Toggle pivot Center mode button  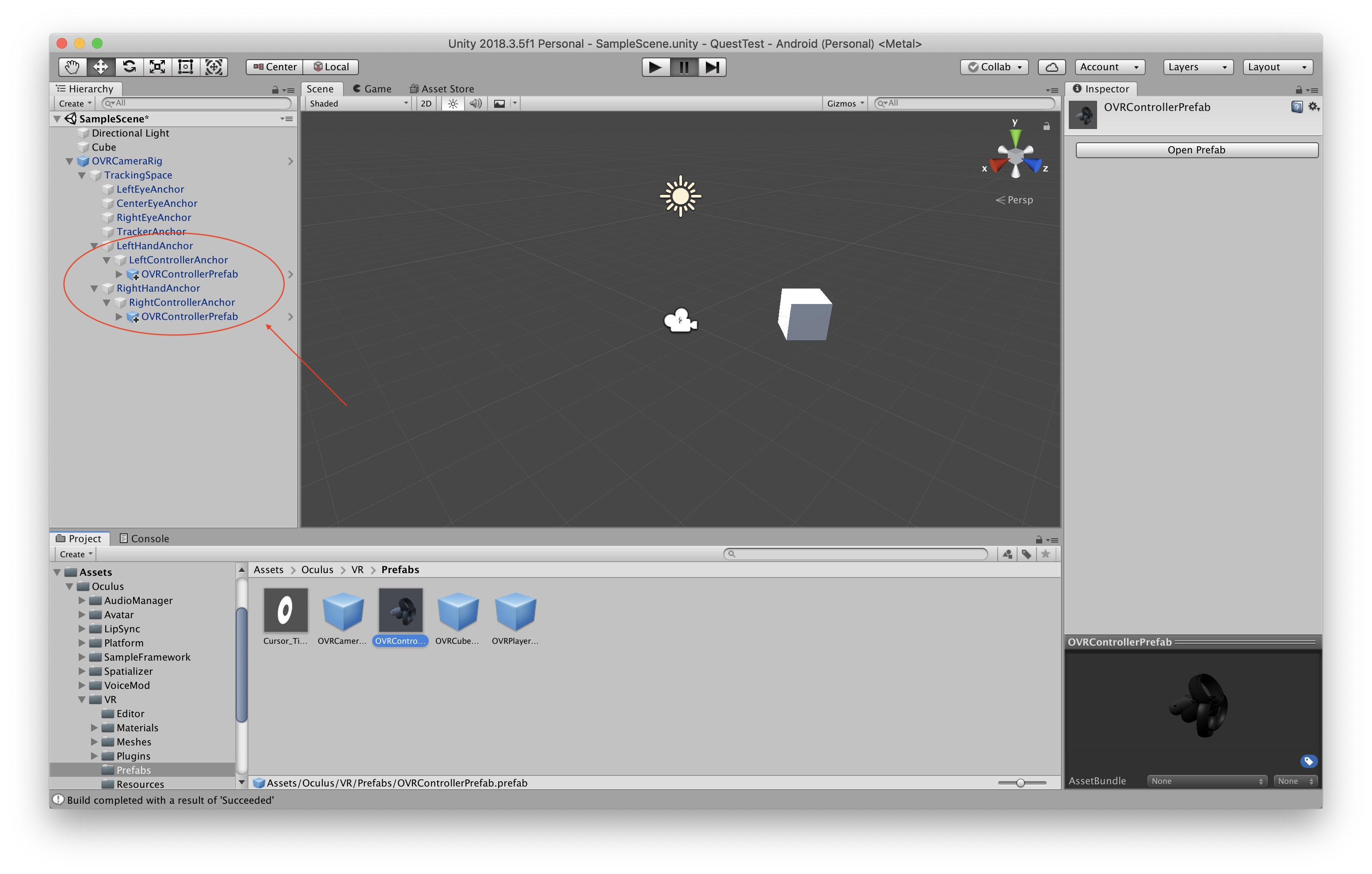coord(274,67)
